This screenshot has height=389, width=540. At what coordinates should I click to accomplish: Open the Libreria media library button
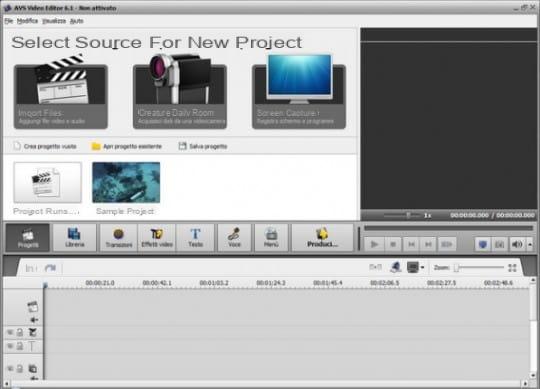coord(74,238)
